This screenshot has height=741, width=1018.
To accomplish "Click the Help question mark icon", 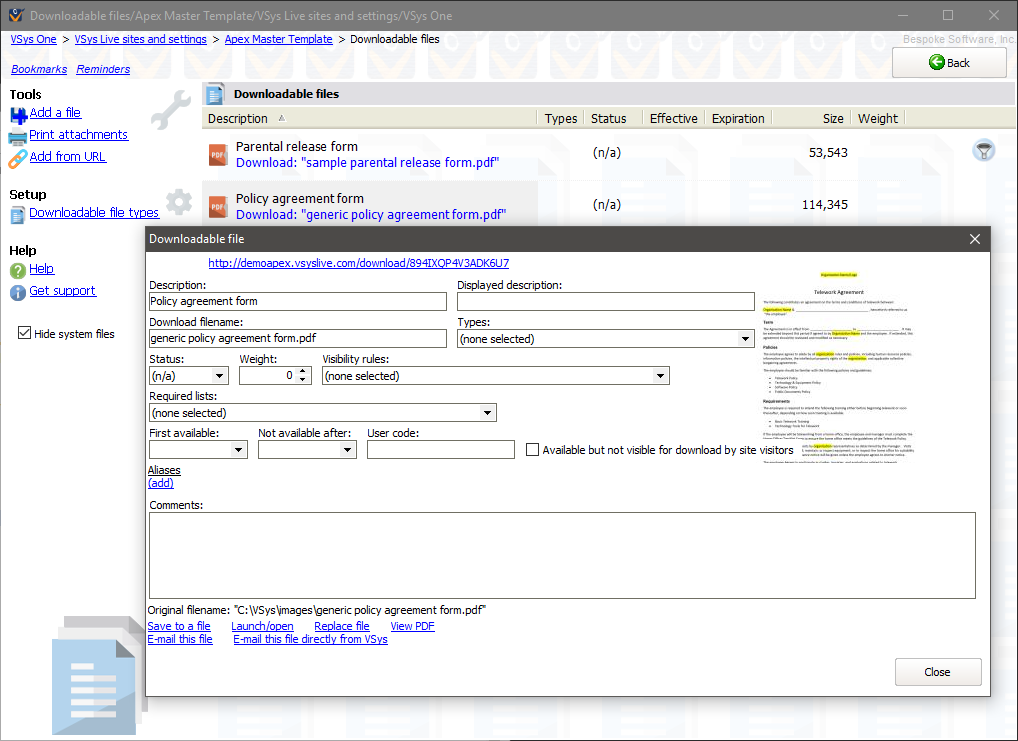I will 18,270.
